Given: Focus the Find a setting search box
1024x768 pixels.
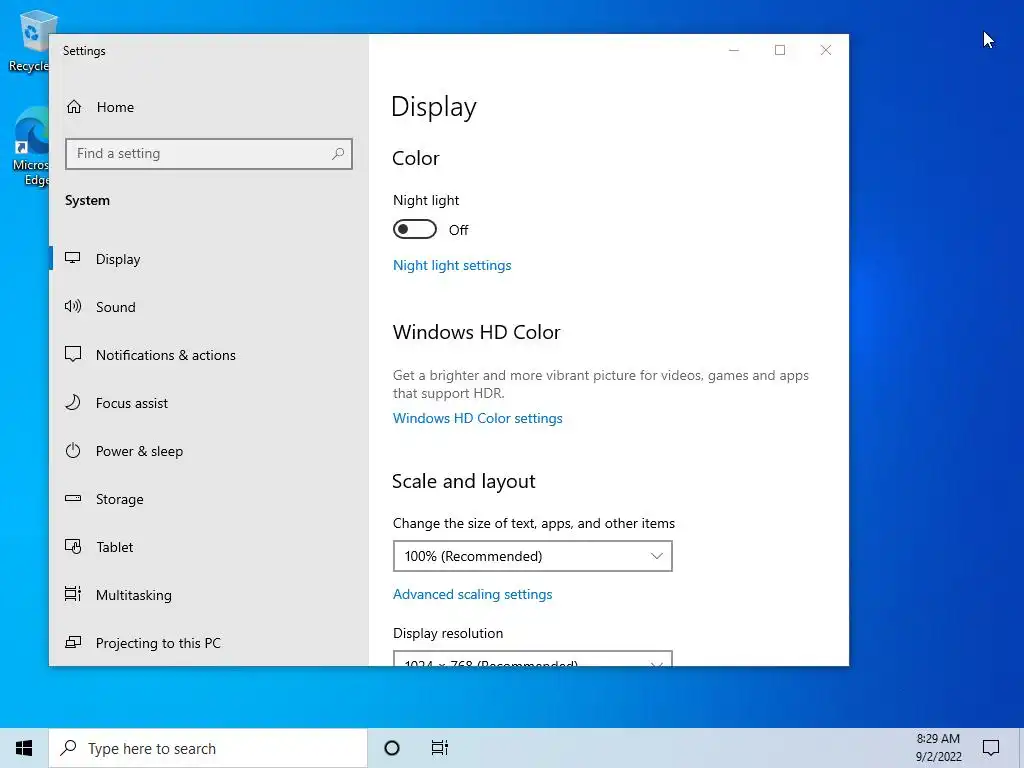Looking at the screenshot, I should click(209, 154).
